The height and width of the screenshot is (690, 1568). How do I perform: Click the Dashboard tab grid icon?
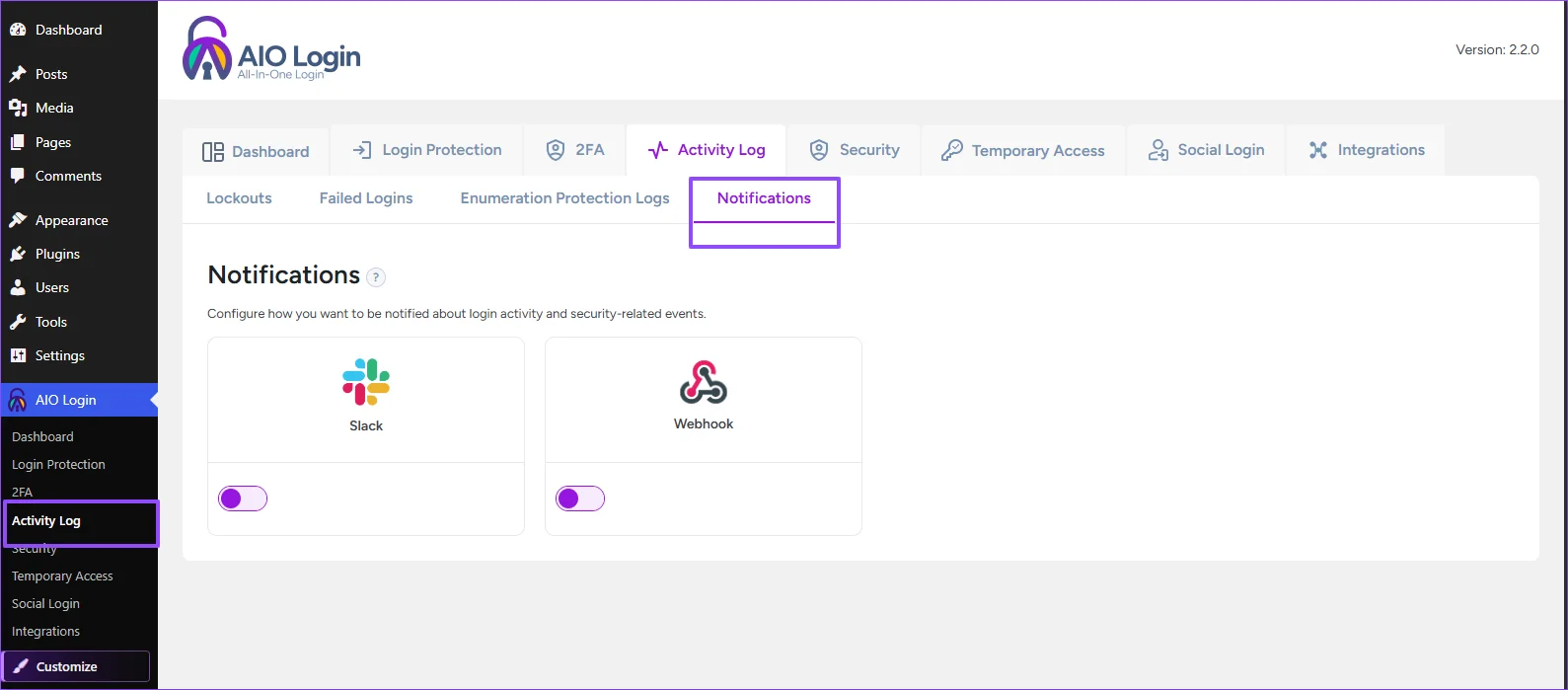point(213,152)
